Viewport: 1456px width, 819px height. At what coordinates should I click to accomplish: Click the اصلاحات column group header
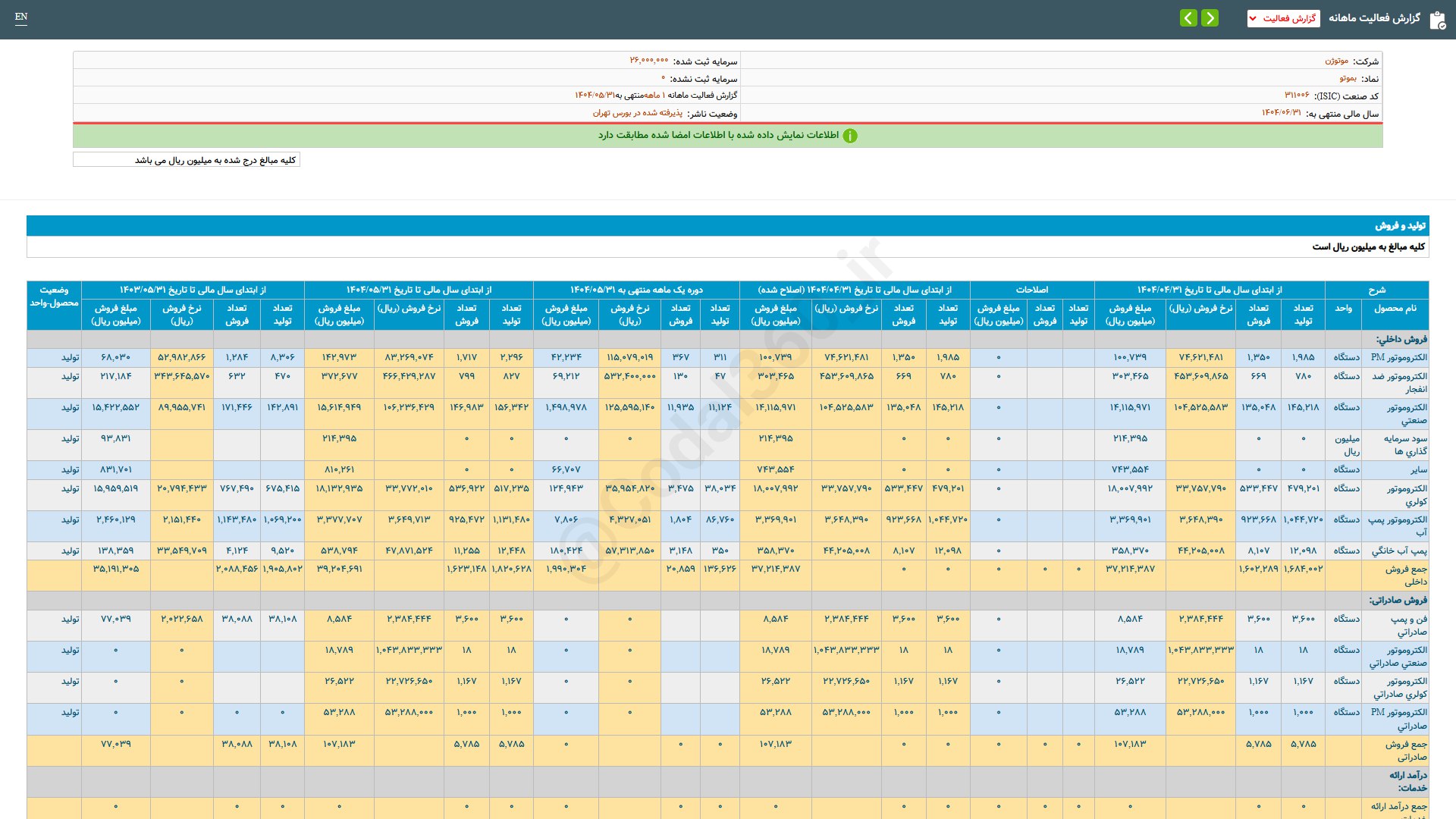coord(1031,290)
